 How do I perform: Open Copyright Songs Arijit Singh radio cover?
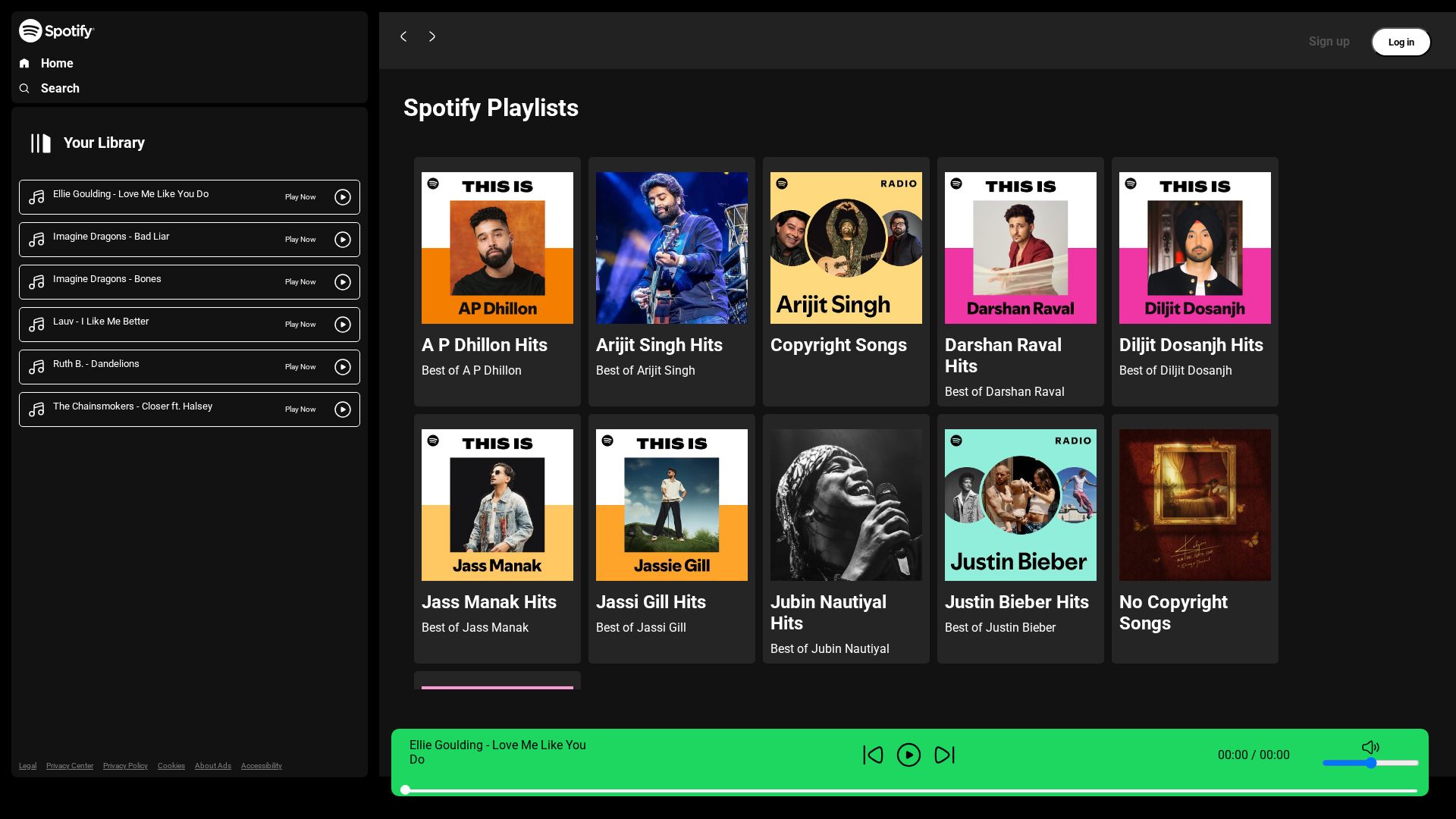[846, 248]
